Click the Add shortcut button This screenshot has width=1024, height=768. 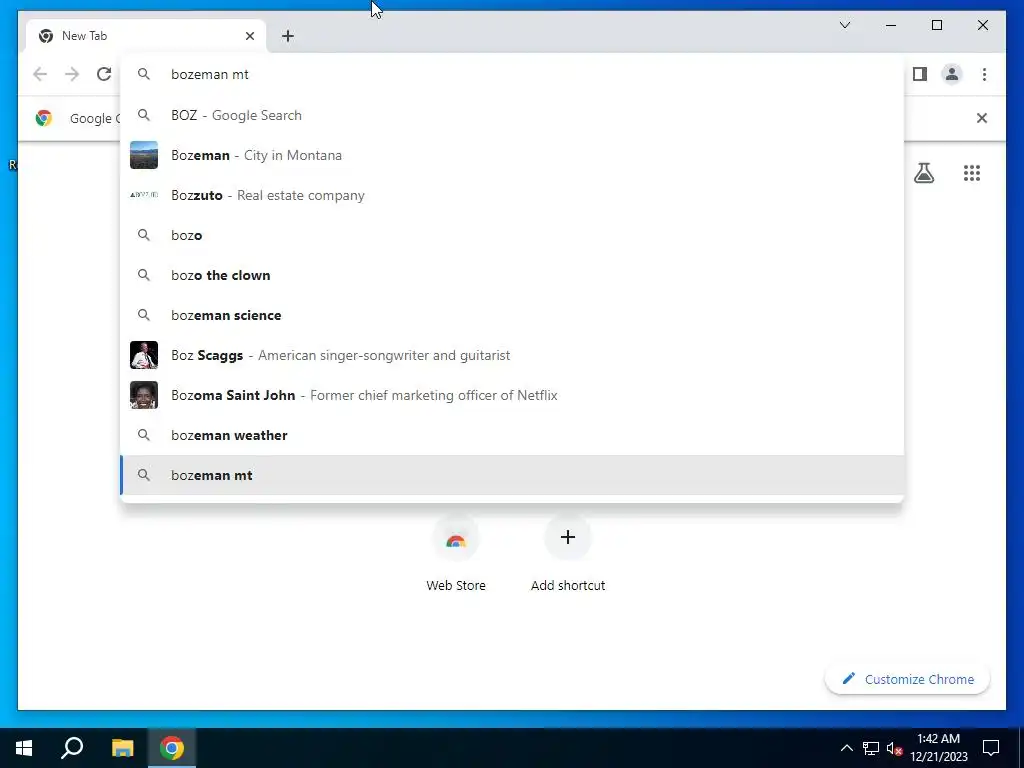click(x=568, y=554)
